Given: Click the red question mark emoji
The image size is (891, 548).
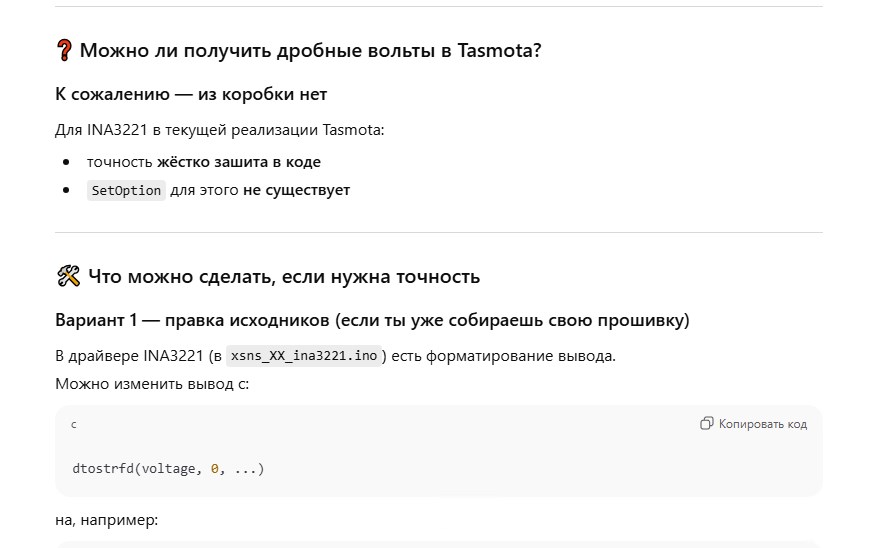Looking at the screenshot, I should click(65, 50).
